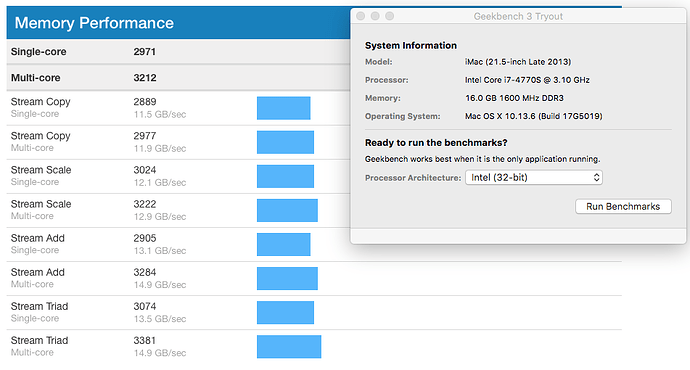This screenshot has height=370, width=690.
Task: Click the Stream Add multi-core bar
Action: pyautogui.click(x=287, y=278)
